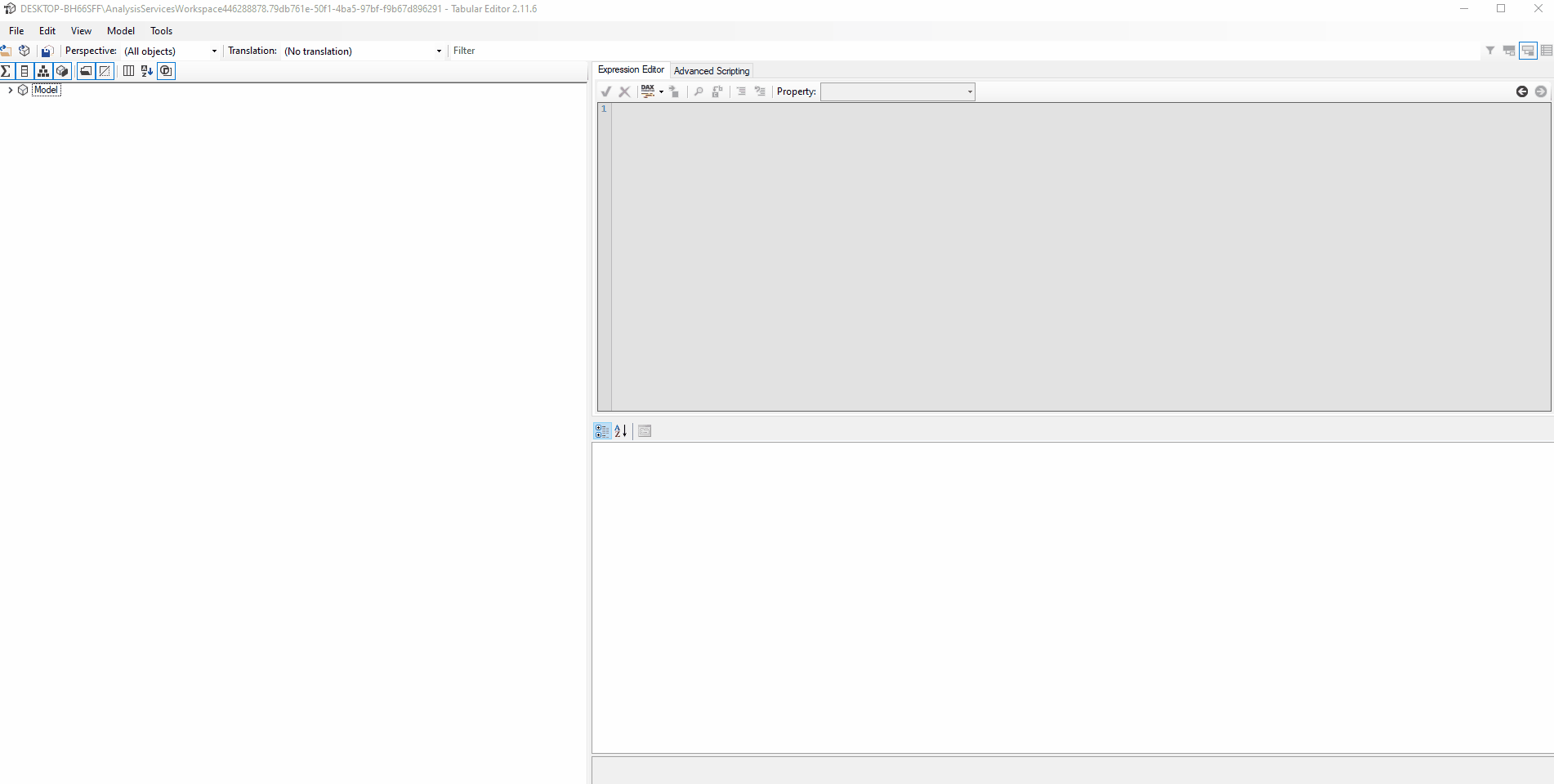
Task: Open the property pages icon
Action: (645, 431)
